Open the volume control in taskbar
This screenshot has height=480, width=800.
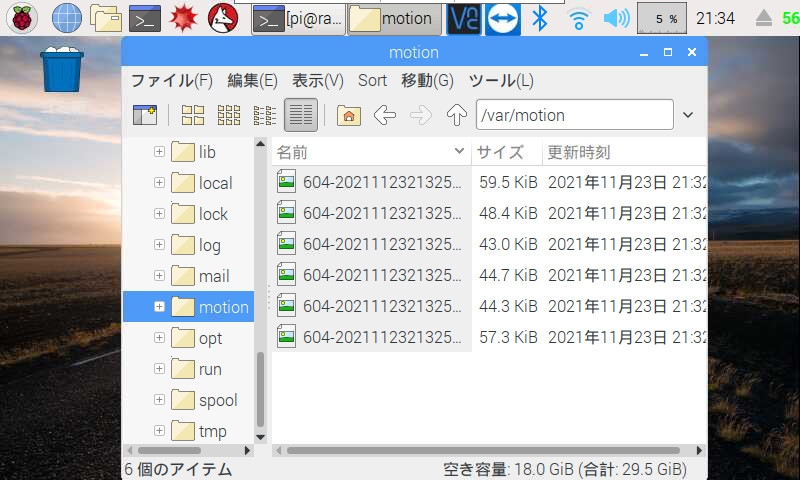coord(617,17)
